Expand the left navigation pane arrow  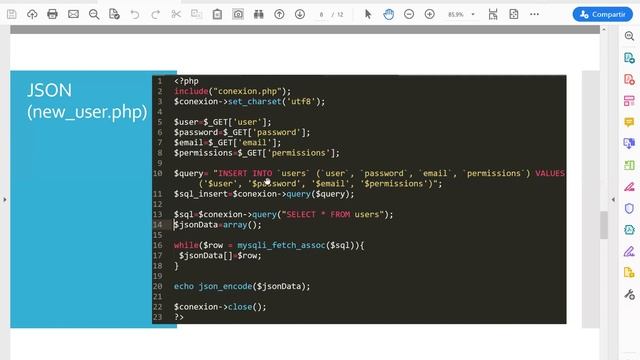[x=5, y=200]
